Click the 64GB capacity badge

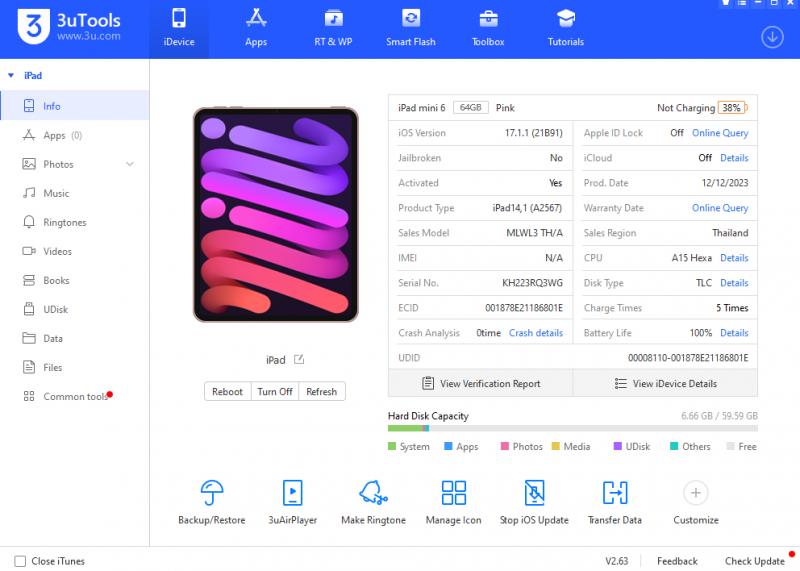pos(470,108)
